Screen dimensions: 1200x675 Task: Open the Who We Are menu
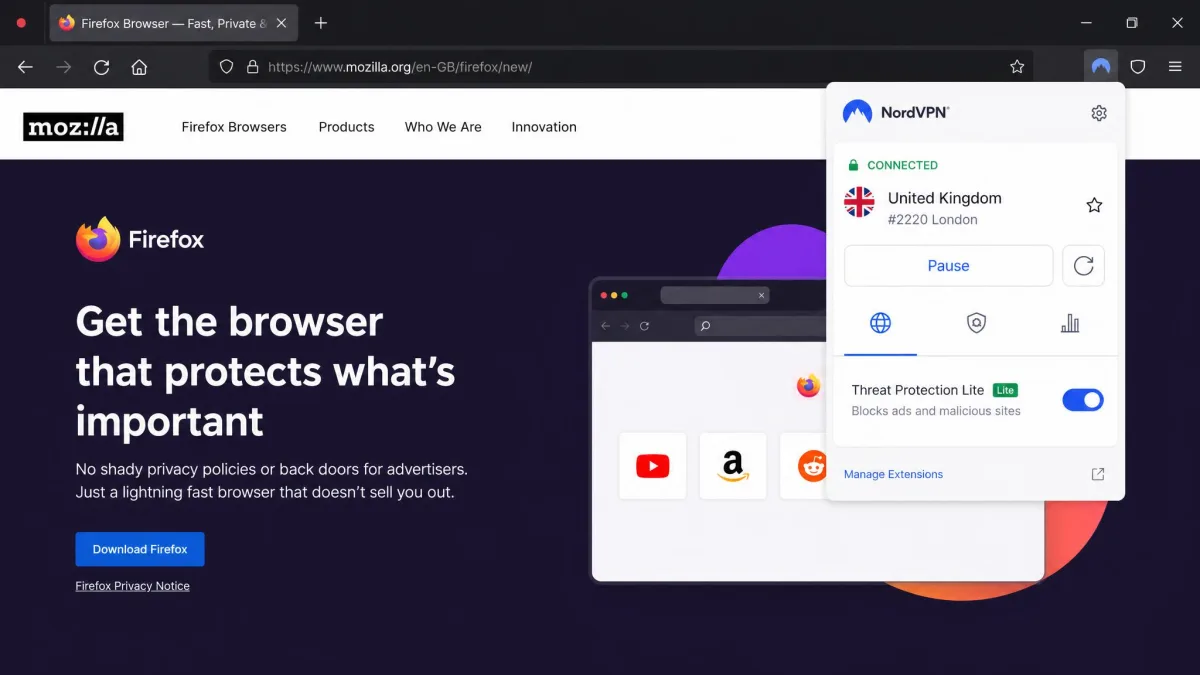443,127
